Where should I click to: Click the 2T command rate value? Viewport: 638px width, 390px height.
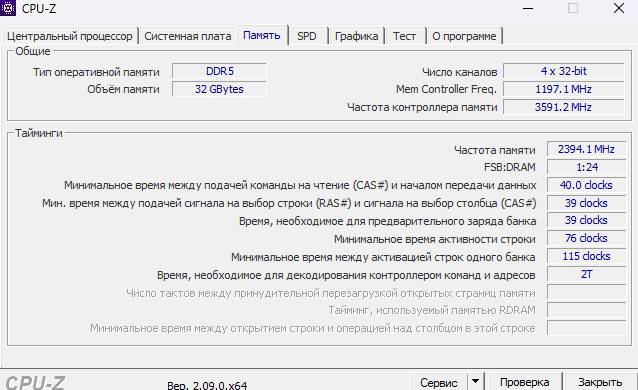[x=586, y=274]
